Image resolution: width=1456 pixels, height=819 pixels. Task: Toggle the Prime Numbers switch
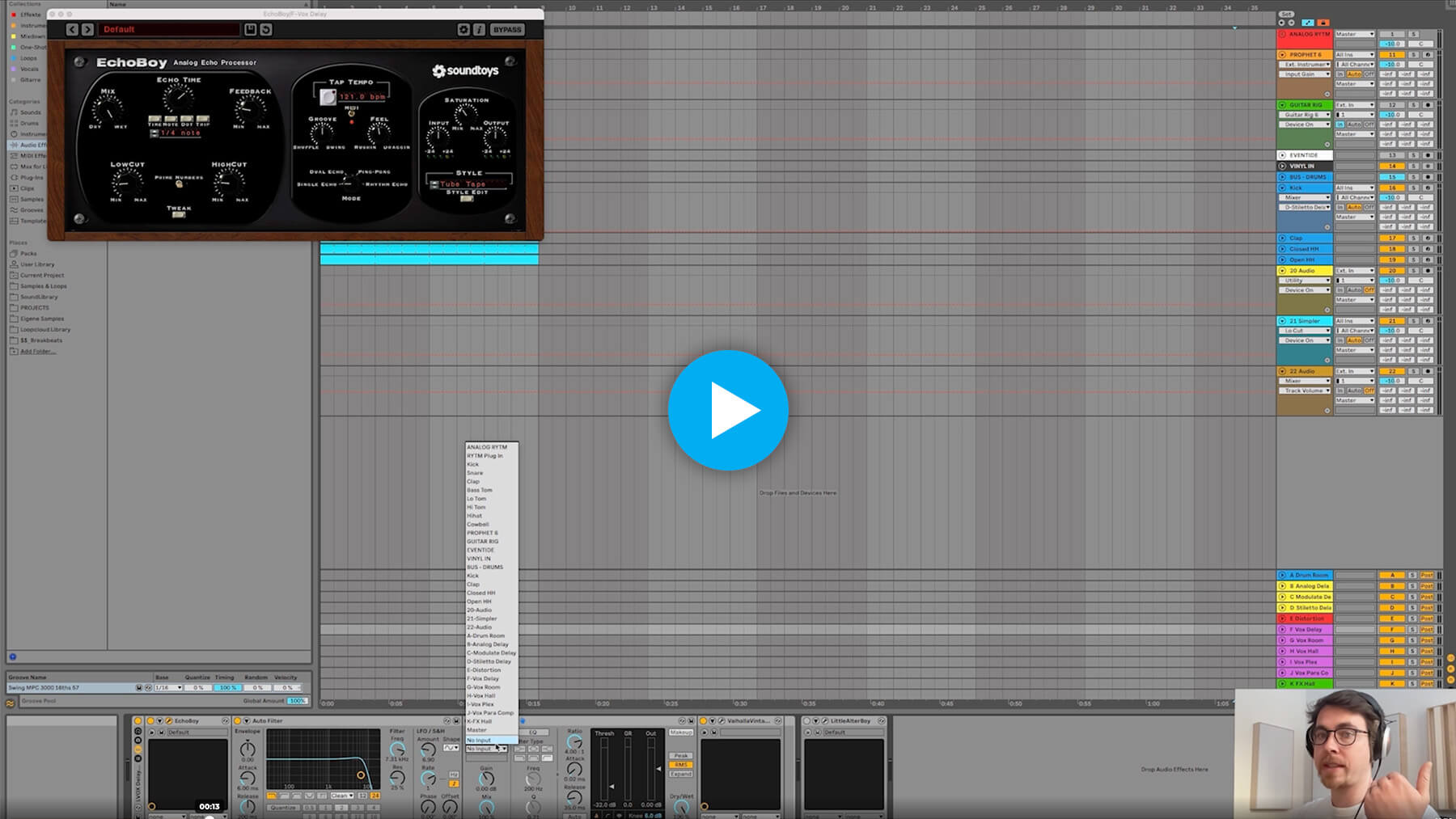click(179, 184)
